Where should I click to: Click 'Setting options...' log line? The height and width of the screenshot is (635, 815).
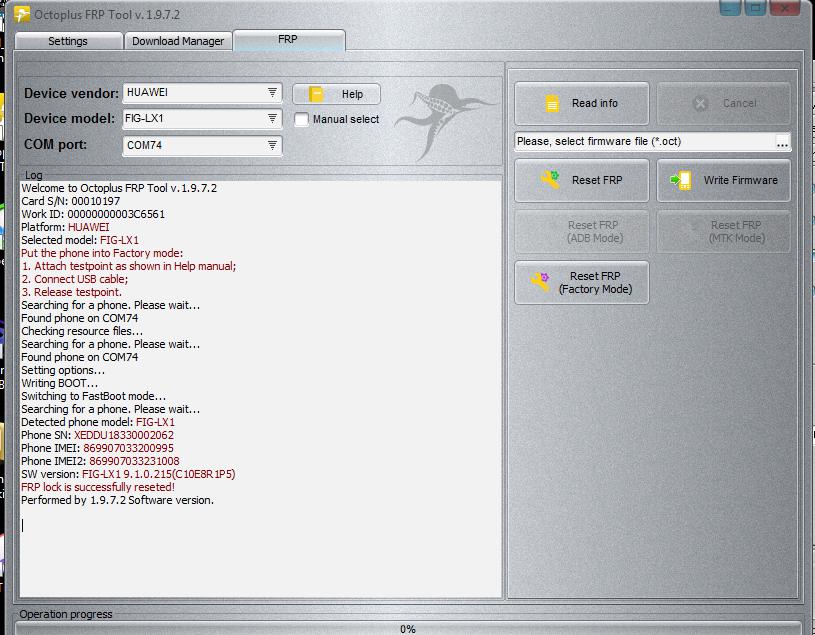[63, 370]
